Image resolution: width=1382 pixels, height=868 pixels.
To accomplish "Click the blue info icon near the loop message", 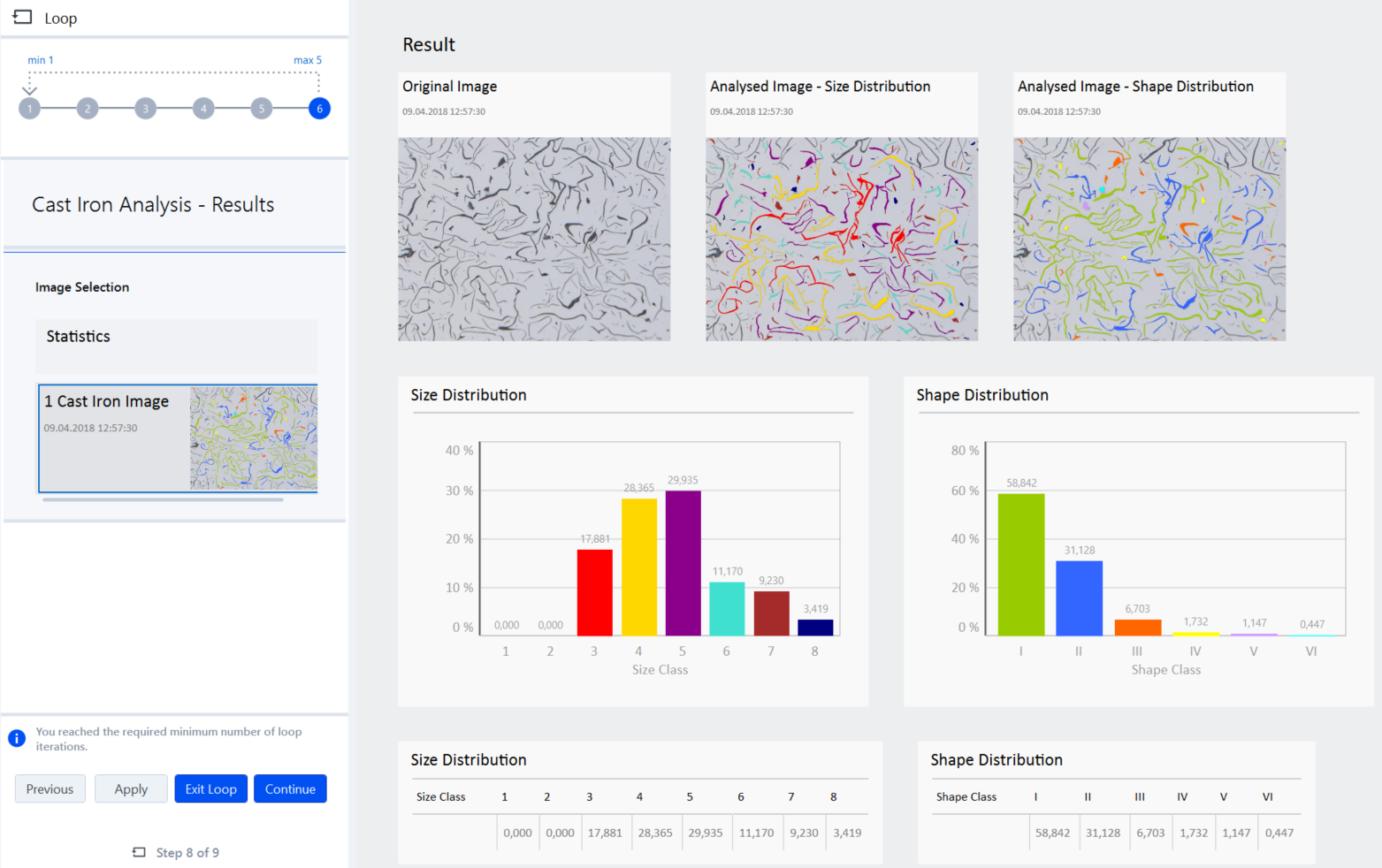I will (17, 738).
